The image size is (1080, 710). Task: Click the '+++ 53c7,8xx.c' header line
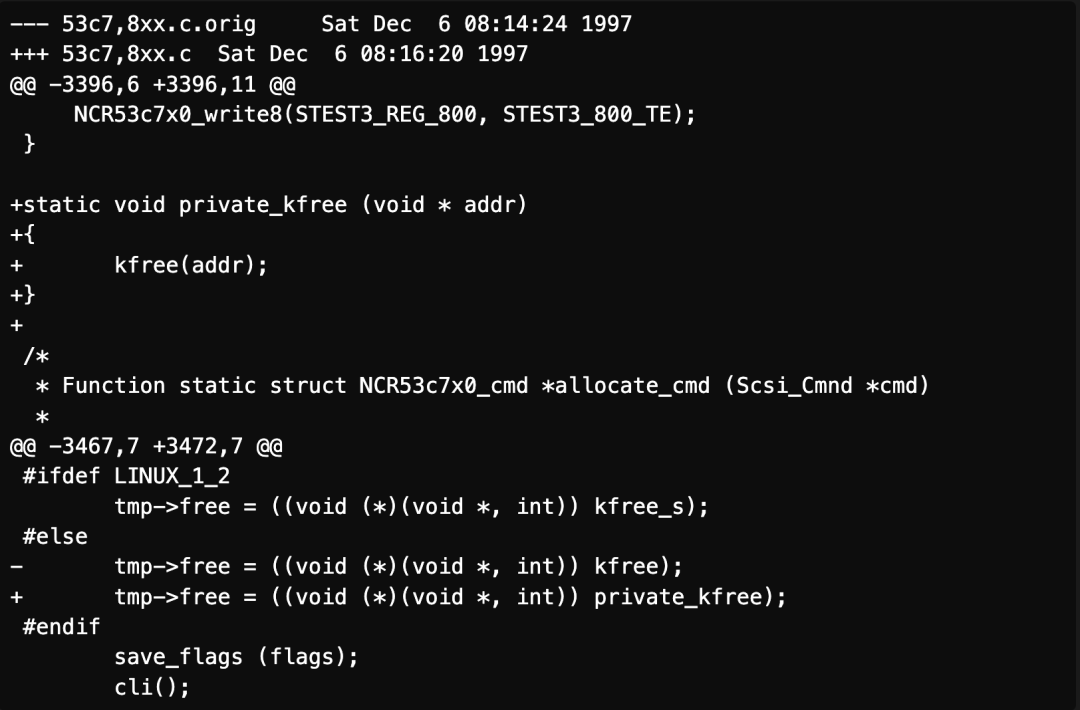269,54
